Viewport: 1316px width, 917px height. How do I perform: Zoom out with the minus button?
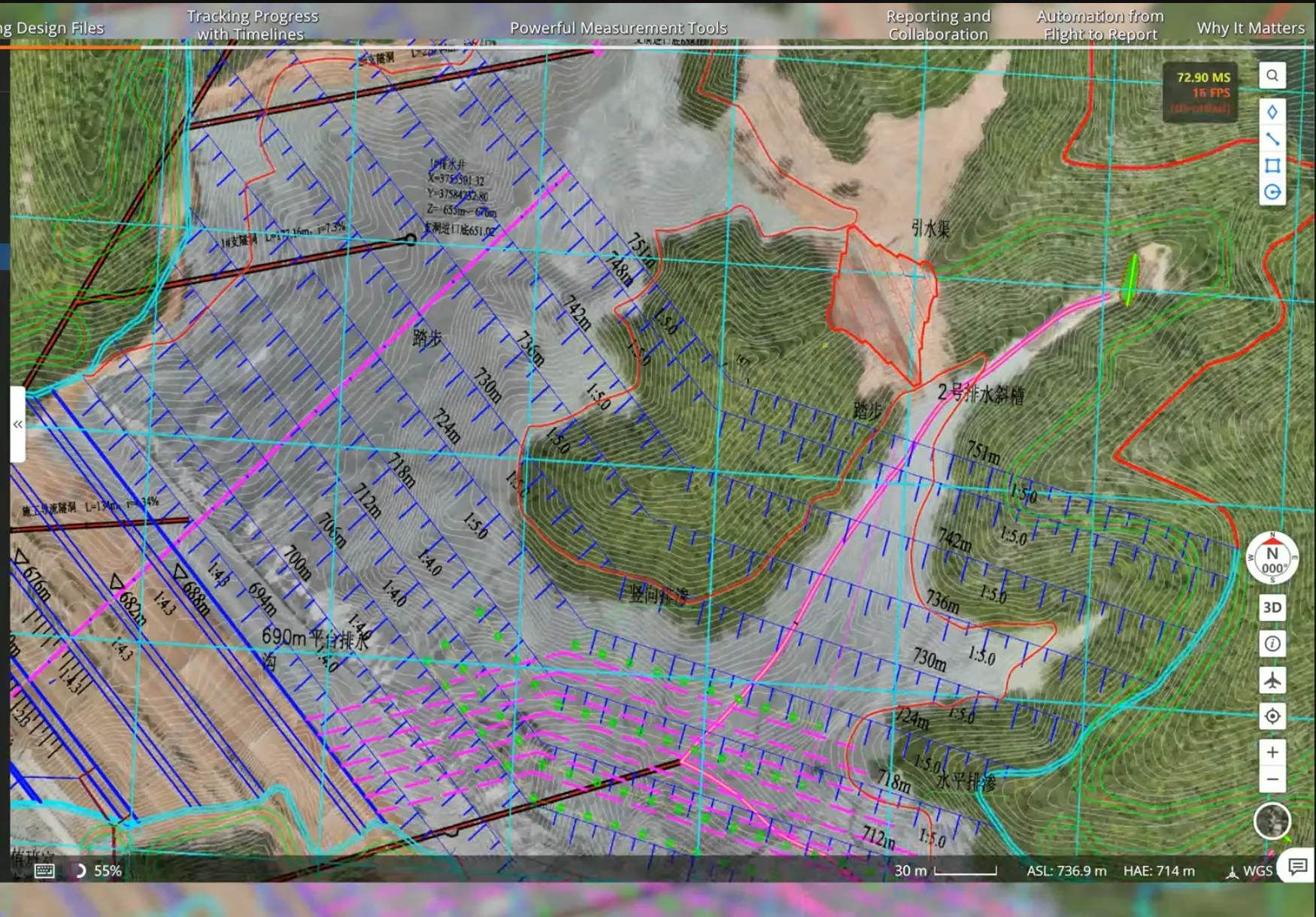pyautogui.click(x=1272, y=779)
